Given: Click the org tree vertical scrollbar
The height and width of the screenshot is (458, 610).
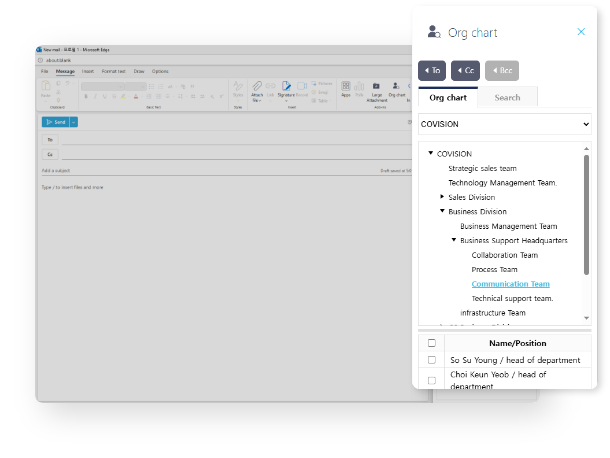Looking at the screenshot, I should (586, 215).
